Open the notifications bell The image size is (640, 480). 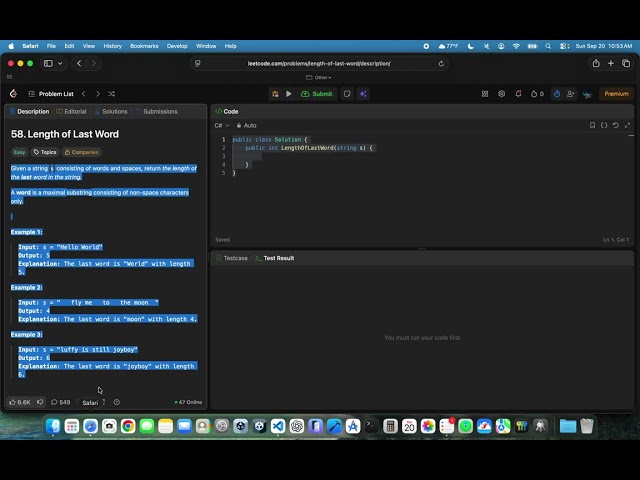(x=518, y=94)
